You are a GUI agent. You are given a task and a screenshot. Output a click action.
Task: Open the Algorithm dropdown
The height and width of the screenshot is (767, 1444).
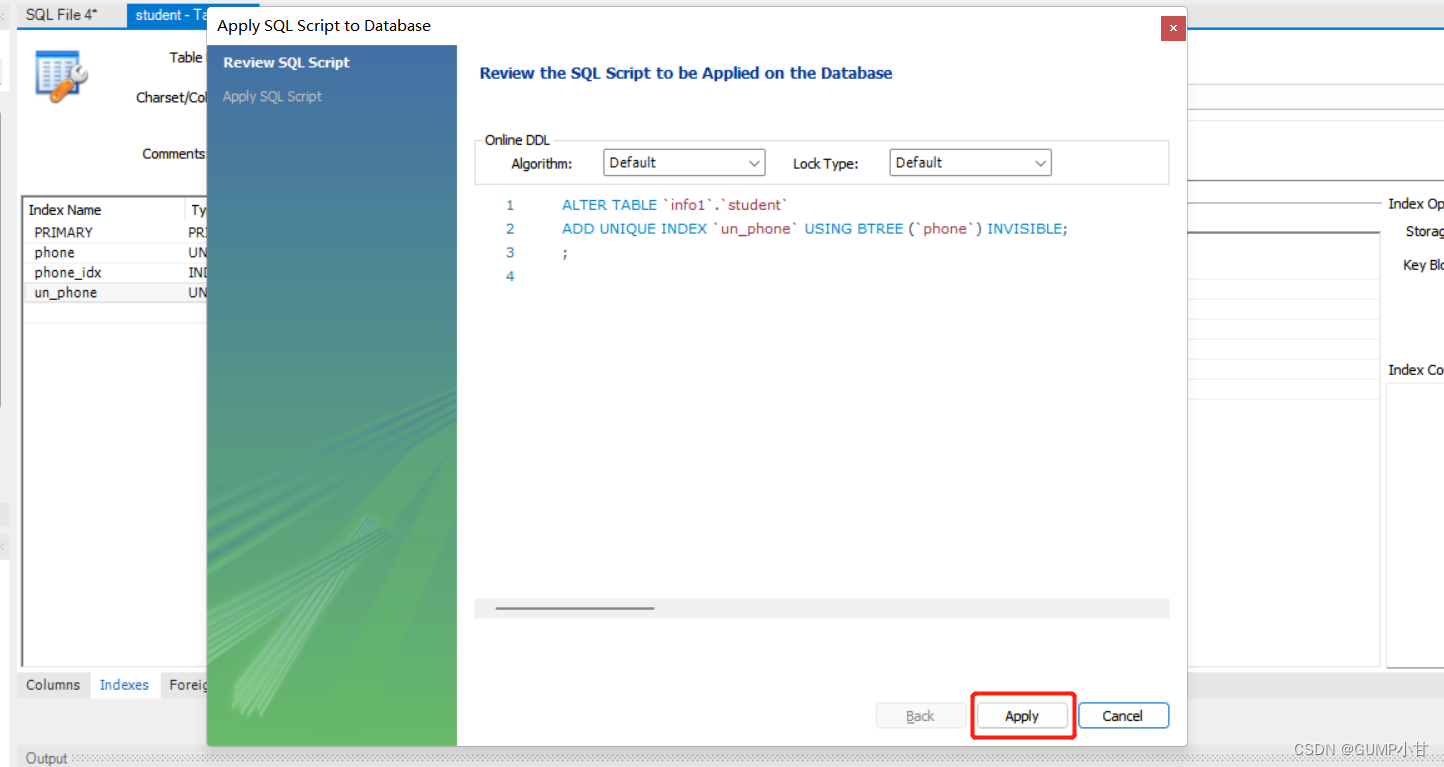click(x=684, y=163)
